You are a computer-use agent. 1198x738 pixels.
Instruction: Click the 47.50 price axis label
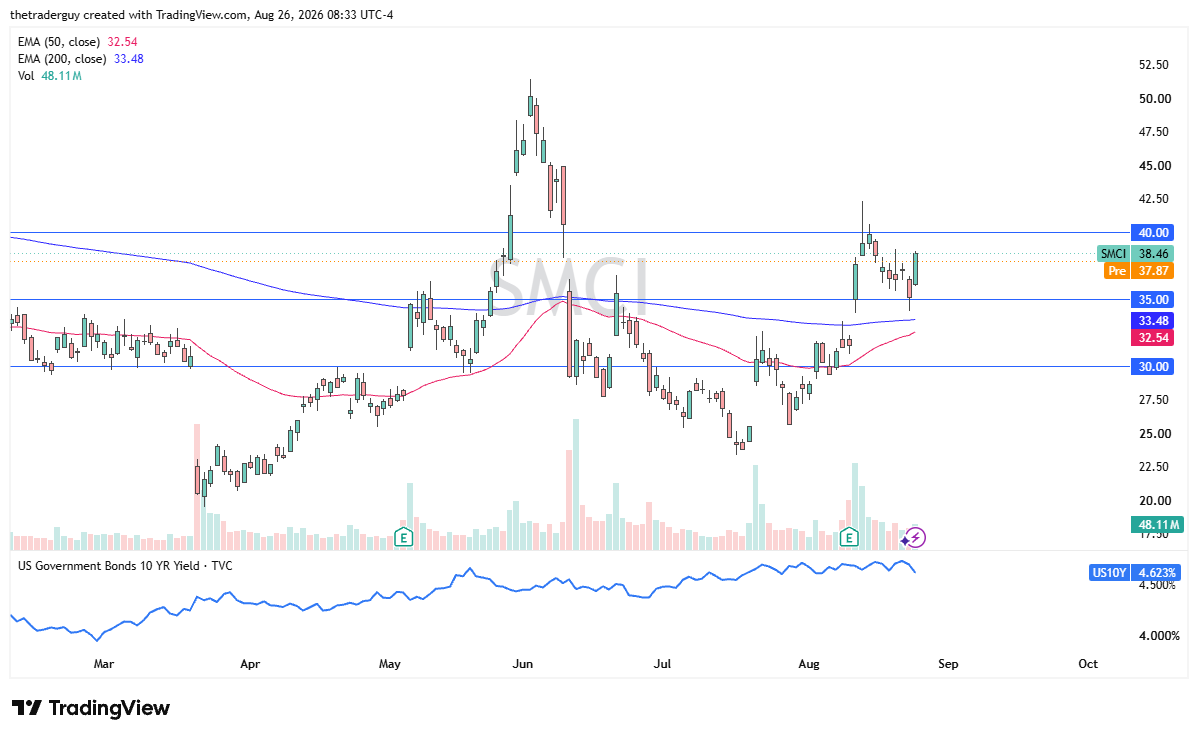click(1154, 132)
